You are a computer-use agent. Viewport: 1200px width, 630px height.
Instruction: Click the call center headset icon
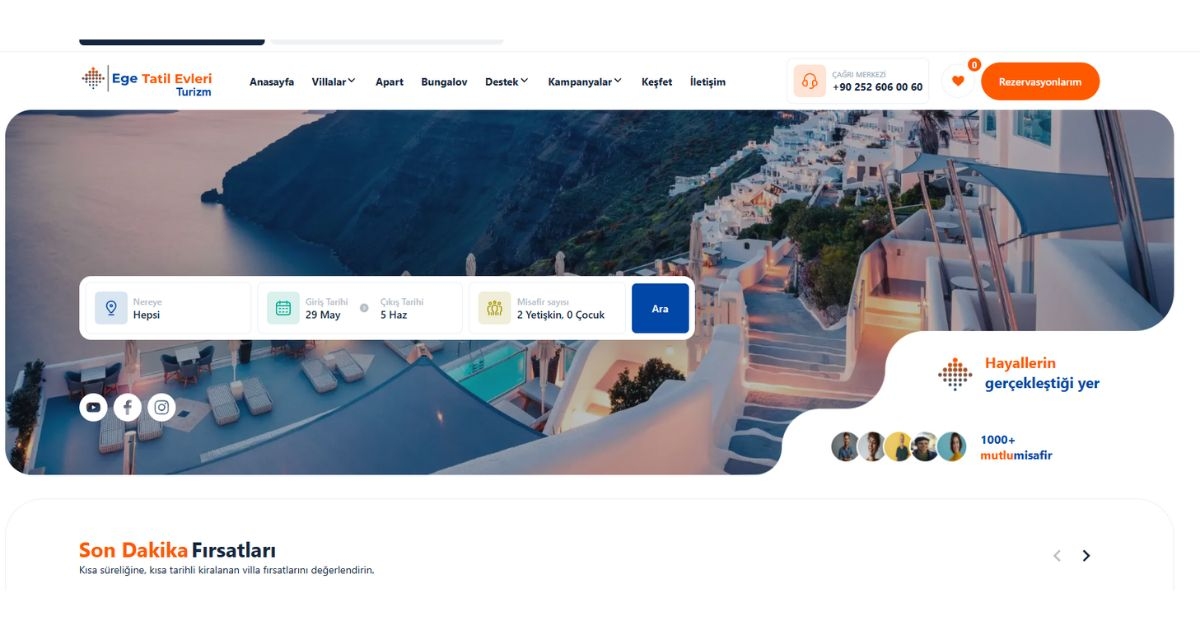pos(810,81)
